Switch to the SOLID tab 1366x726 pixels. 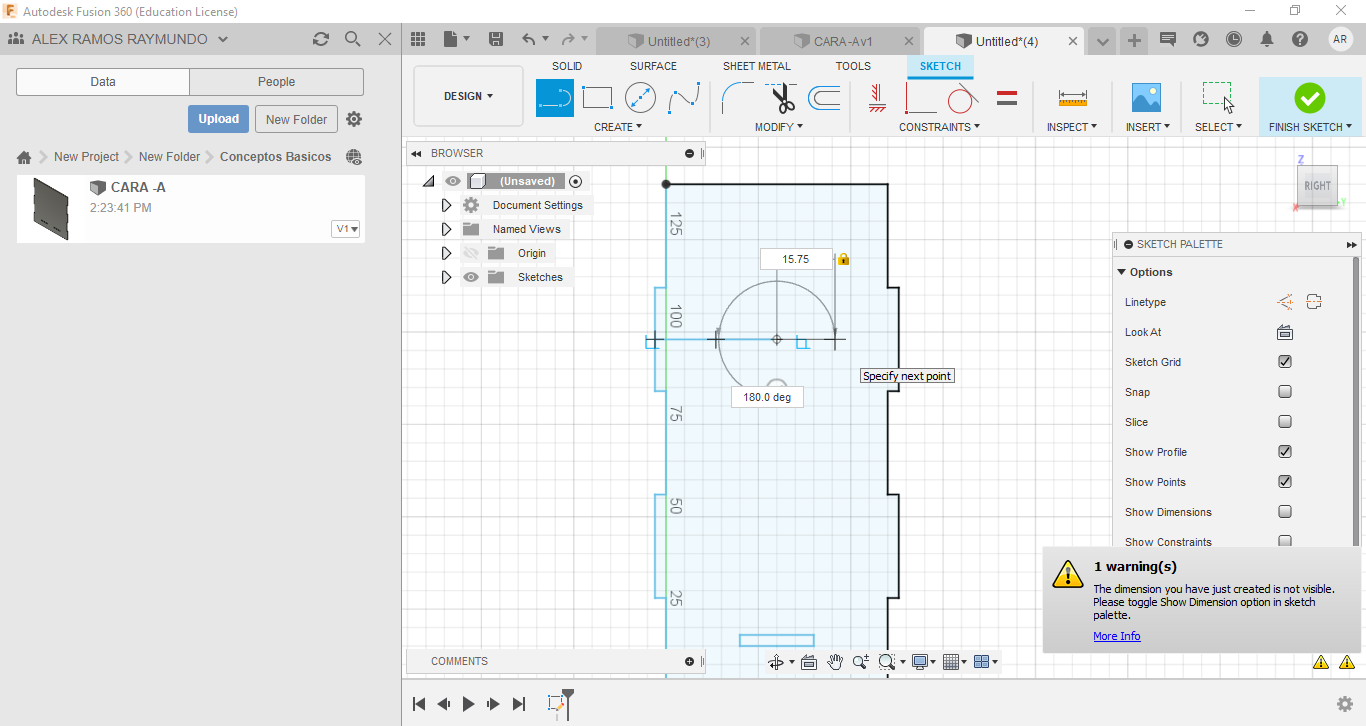click(567, 66)
